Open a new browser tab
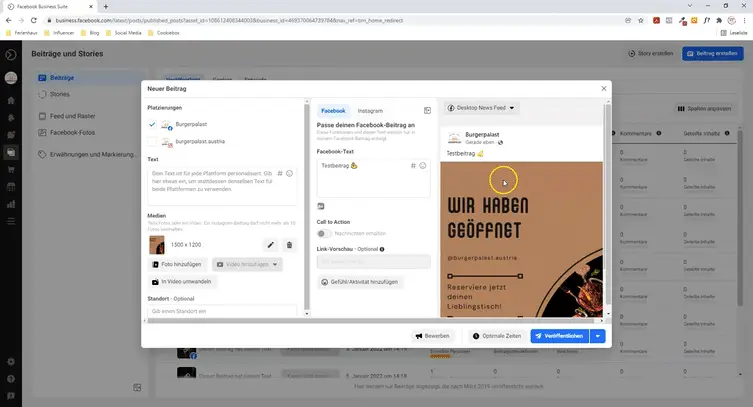Viewport: 753px width, 407px height. pos(106,7)
